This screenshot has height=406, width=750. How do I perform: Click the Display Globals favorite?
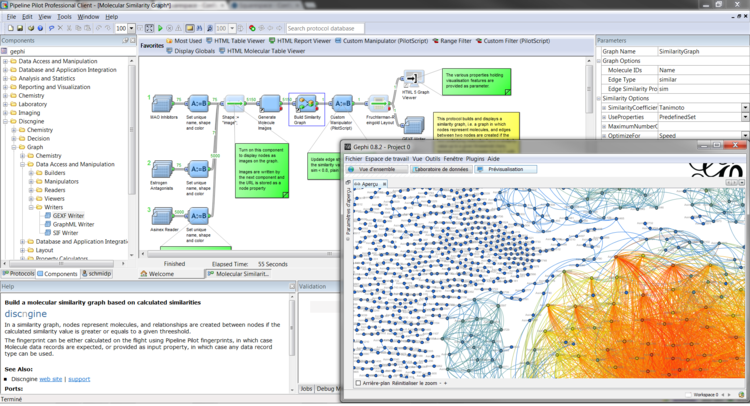point(194,50)
